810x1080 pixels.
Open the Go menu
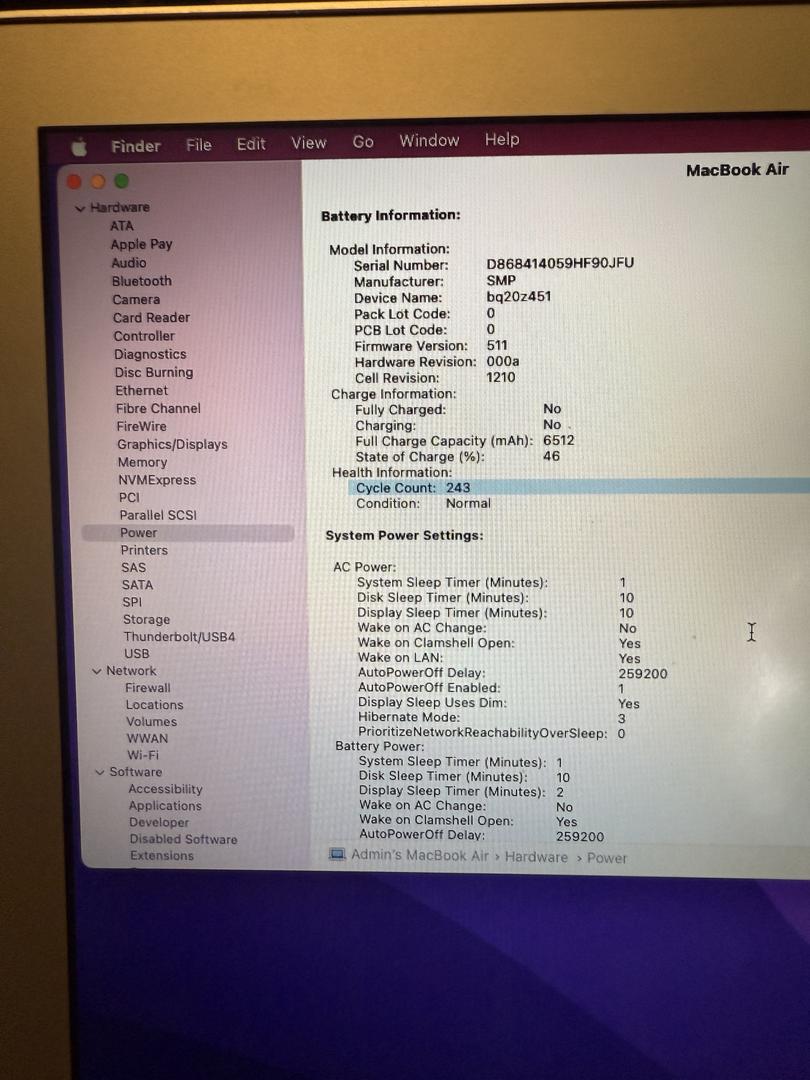coord(363,142)
